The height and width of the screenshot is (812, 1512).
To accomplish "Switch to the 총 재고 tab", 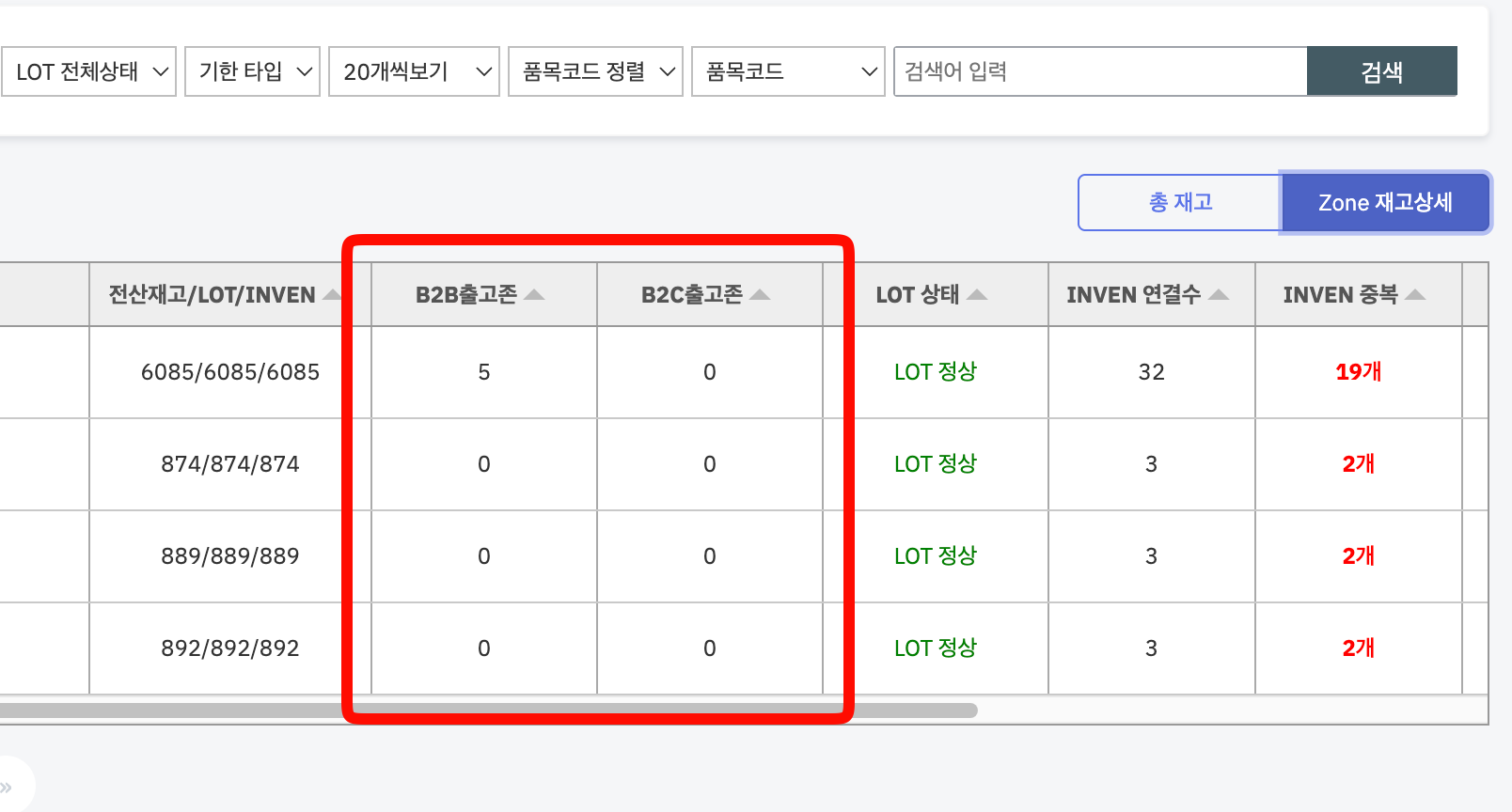I will [x=1179, y=202].
